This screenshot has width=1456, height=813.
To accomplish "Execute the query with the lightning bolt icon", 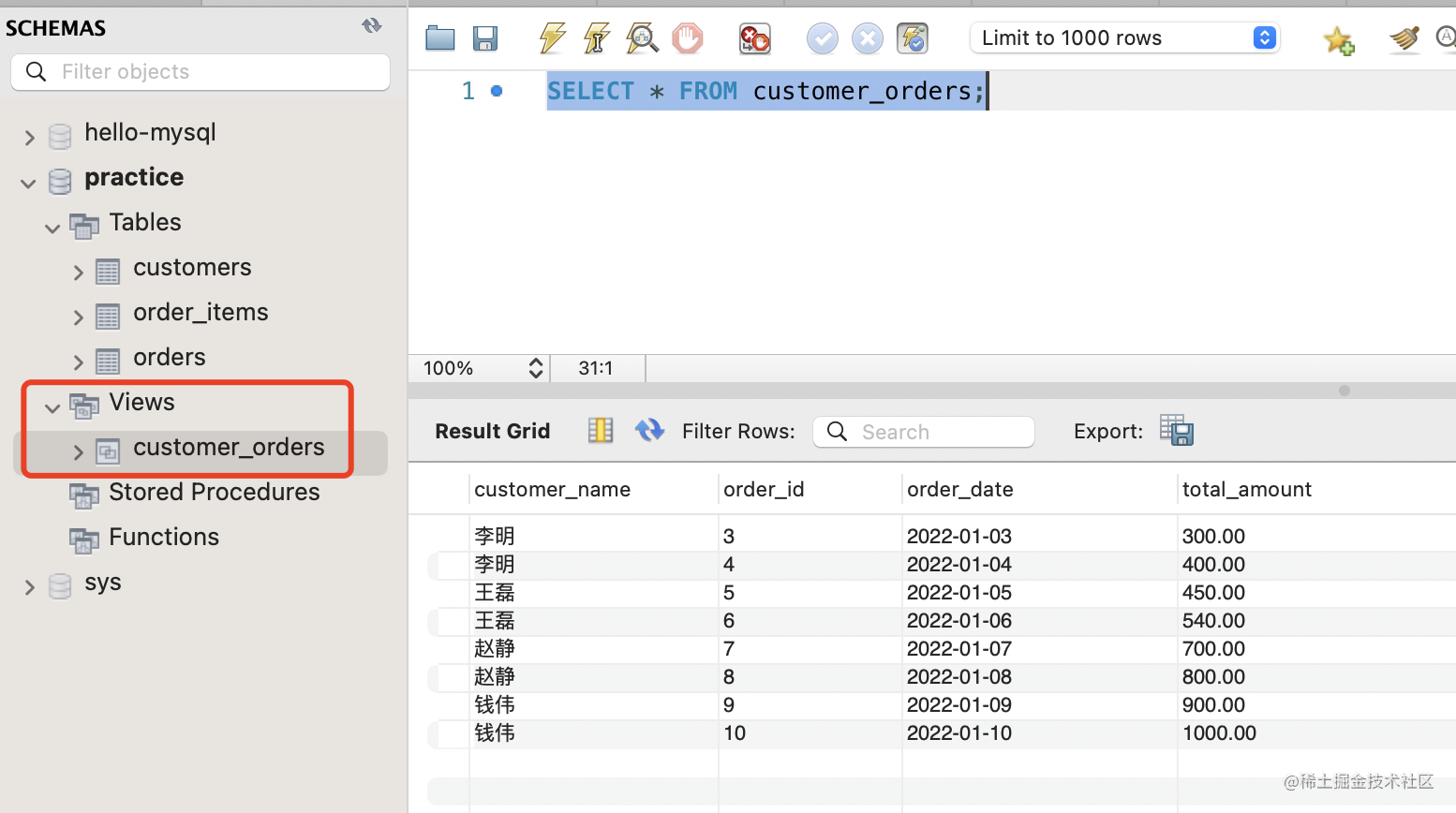I will click(552, 38).
